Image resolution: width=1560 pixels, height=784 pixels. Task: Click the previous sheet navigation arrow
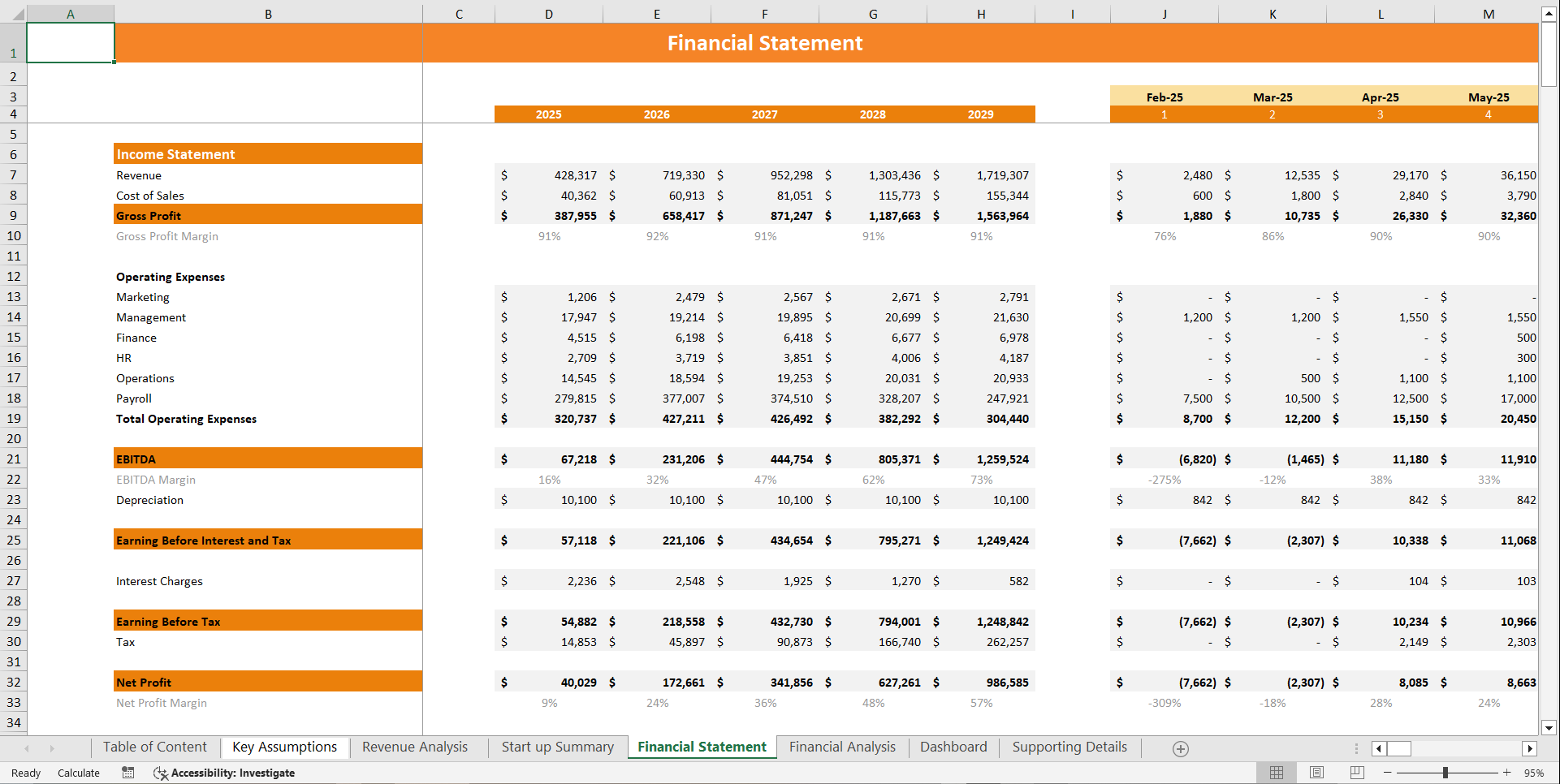[x=27, y=748]
